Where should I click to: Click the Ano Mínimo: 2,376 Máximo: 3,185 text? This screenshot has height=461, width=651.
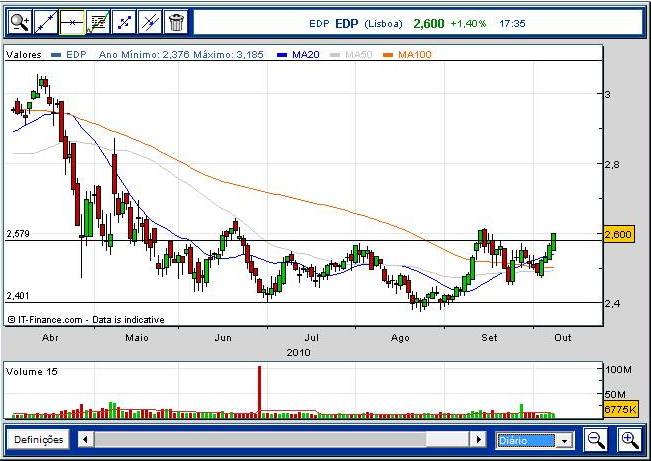pyautogui.click(x=181, y=54)
